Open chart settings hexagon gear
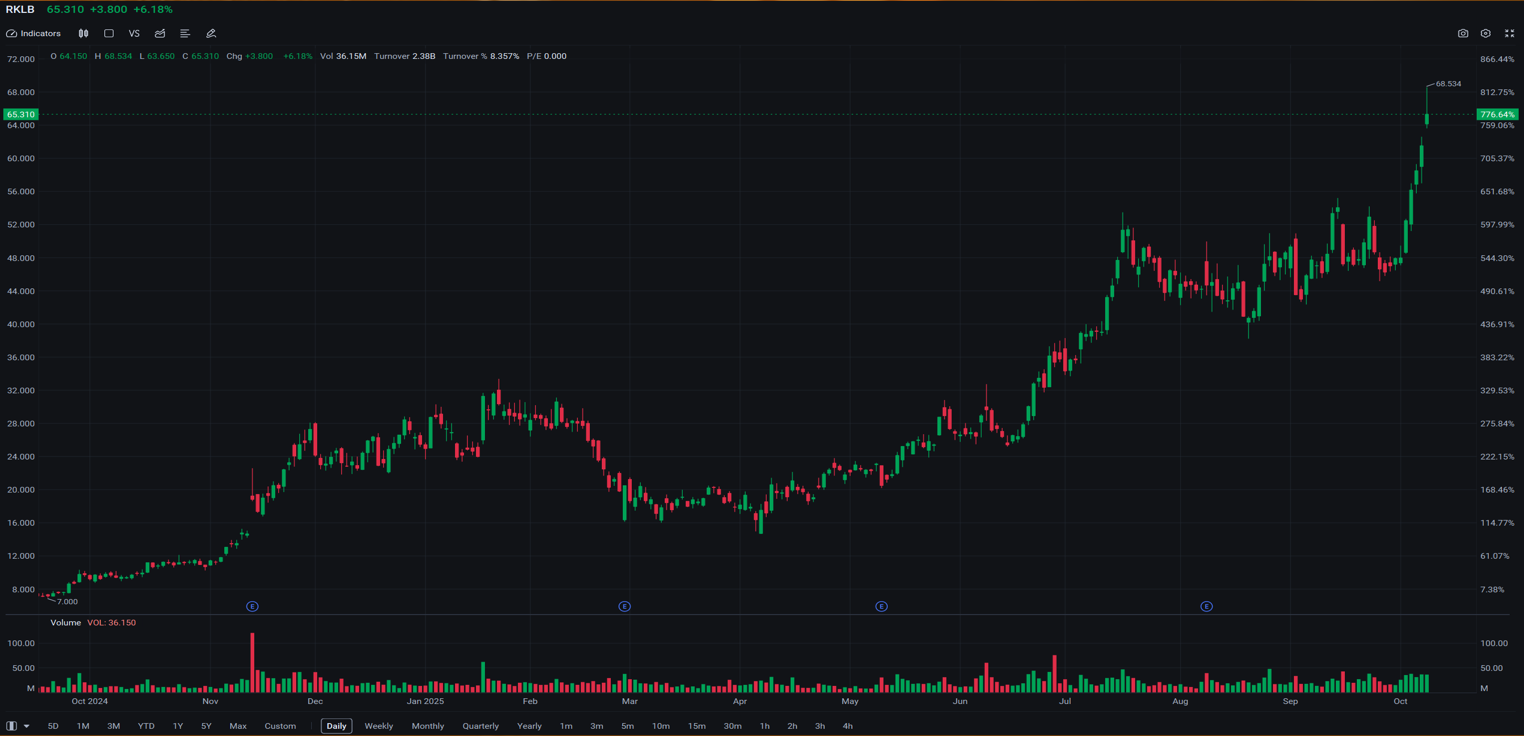1524x736 pixels. pyautogui.click(x=1486, y=34)
